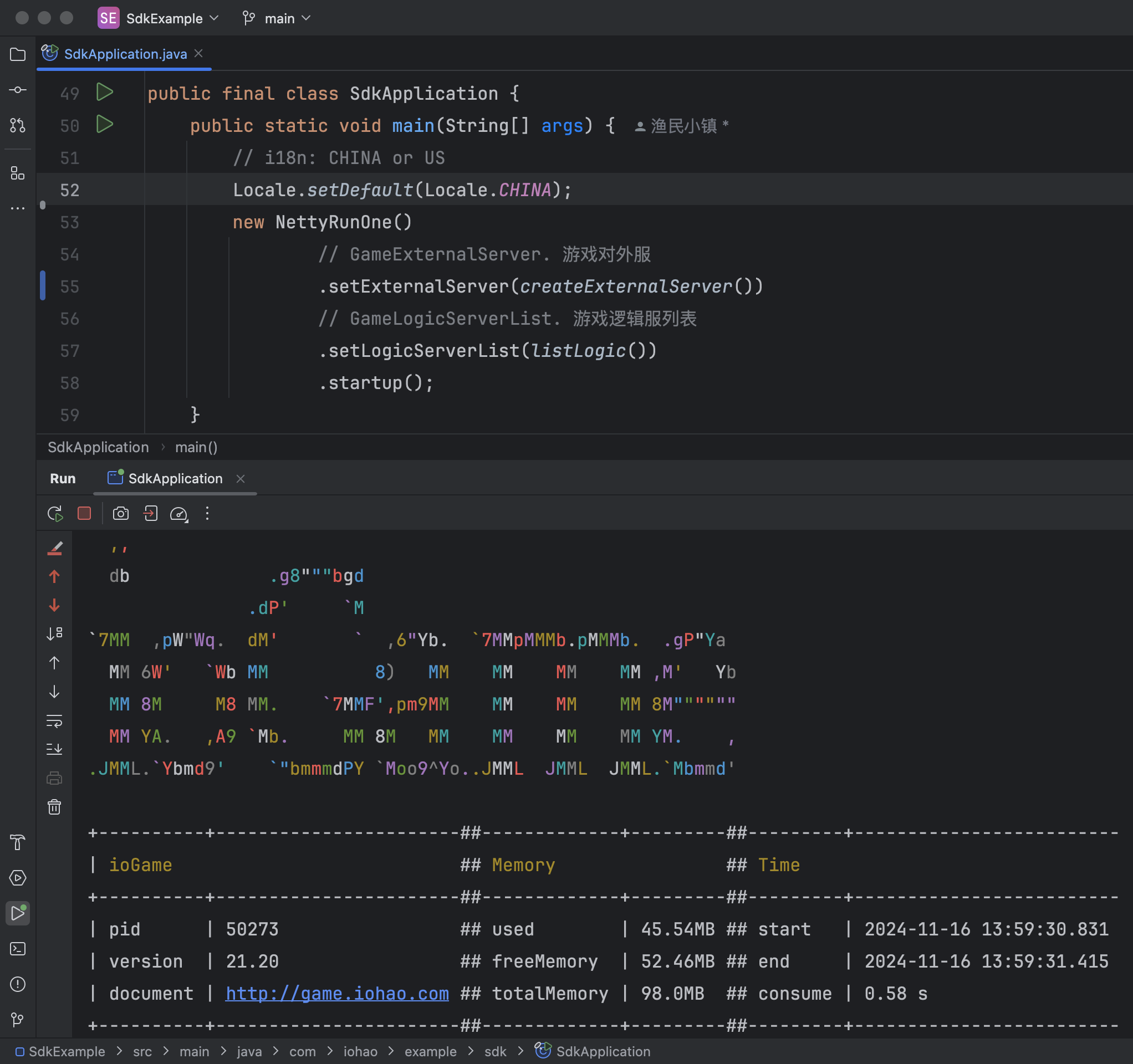Screen dimensions: 1133x1064
Task: Click the sort-order console icon
Action: pos(55,634)
